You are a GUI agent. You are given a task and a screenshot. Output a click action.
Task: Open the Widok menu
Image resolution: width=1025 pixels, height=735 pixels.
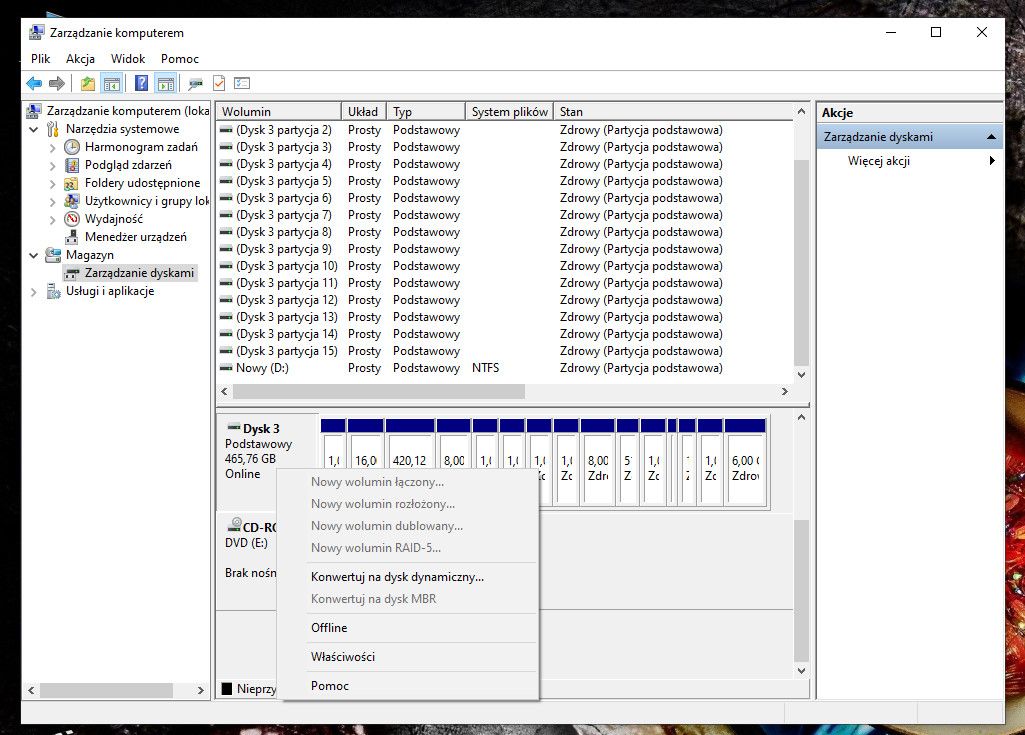(x=127, y=59)
